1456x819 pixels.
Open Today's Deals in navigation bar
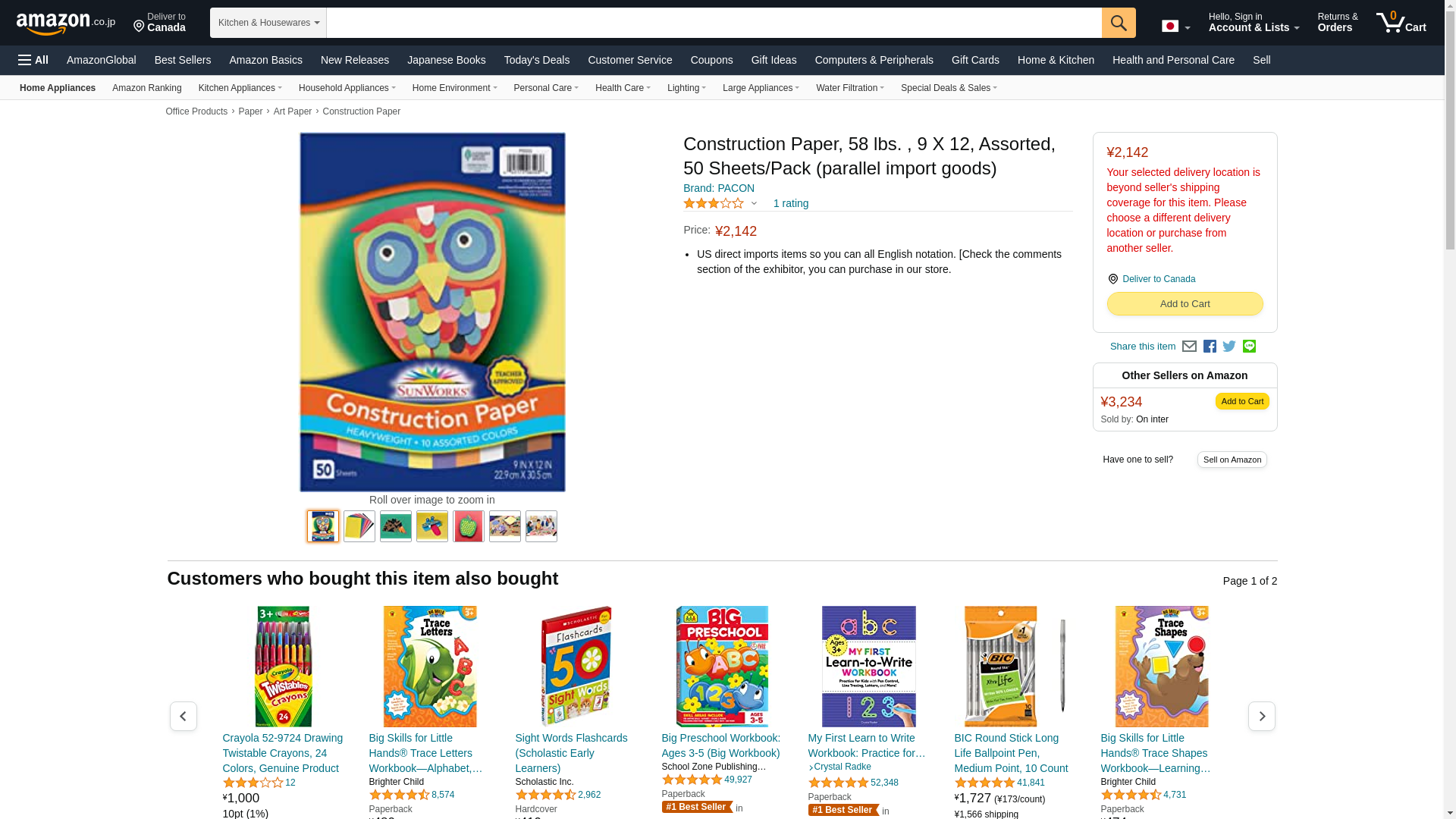[536, 60]
